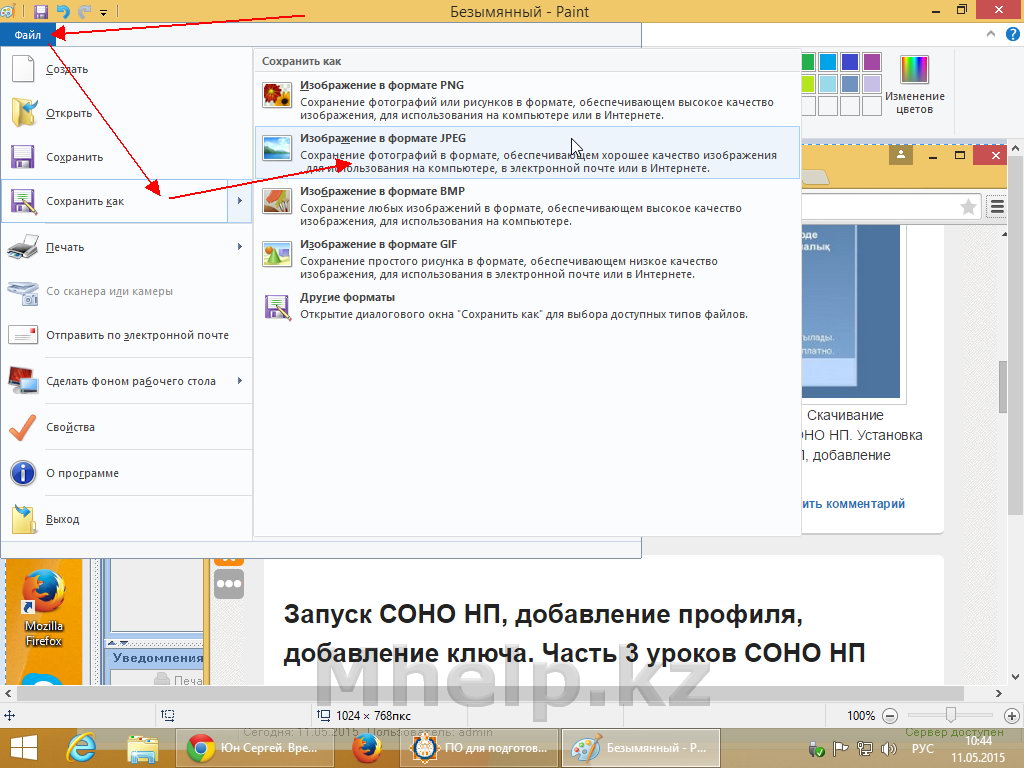
Task: Click the Undo arrow in title bar
Action: 63,11
